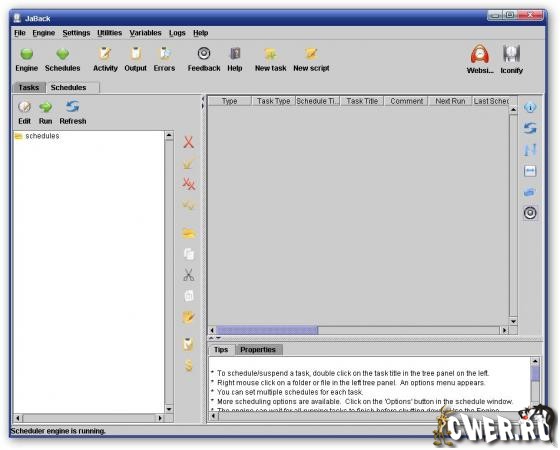Select the schedules folder in tree
The image size is (560, 450).
tap(42, 136)
